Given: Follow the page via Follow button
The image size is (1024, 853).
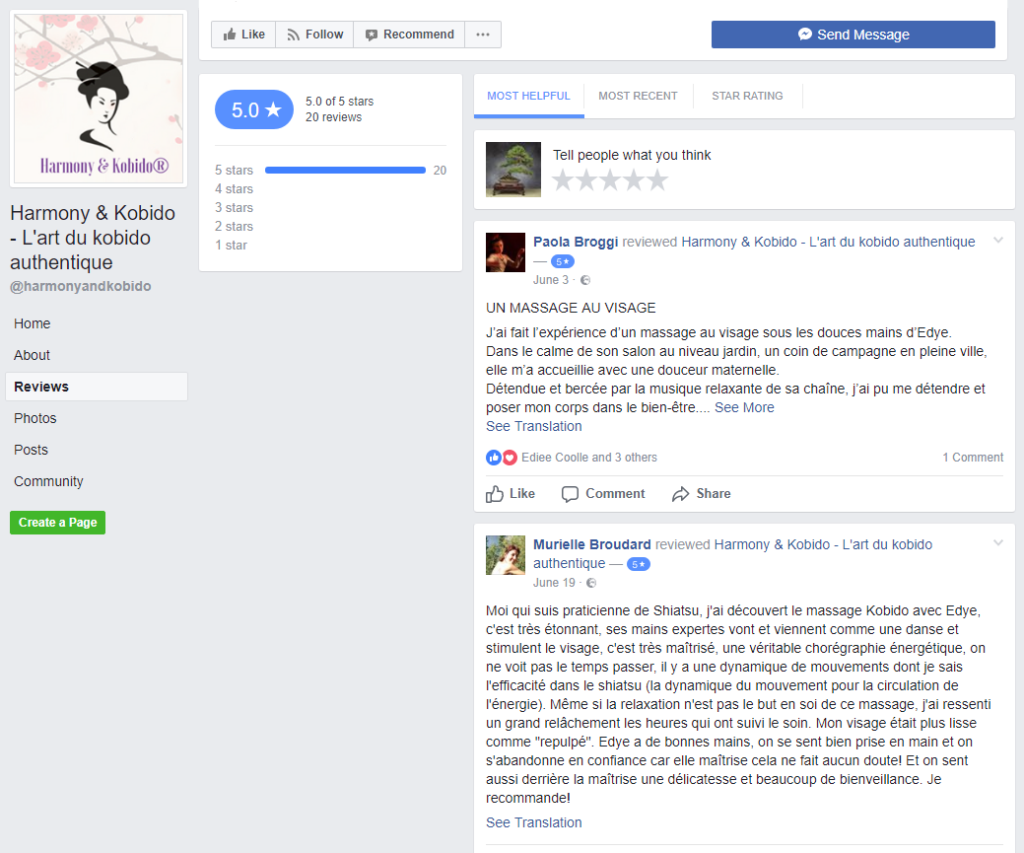Looking at the screenshot, I should tap(314, 34).
